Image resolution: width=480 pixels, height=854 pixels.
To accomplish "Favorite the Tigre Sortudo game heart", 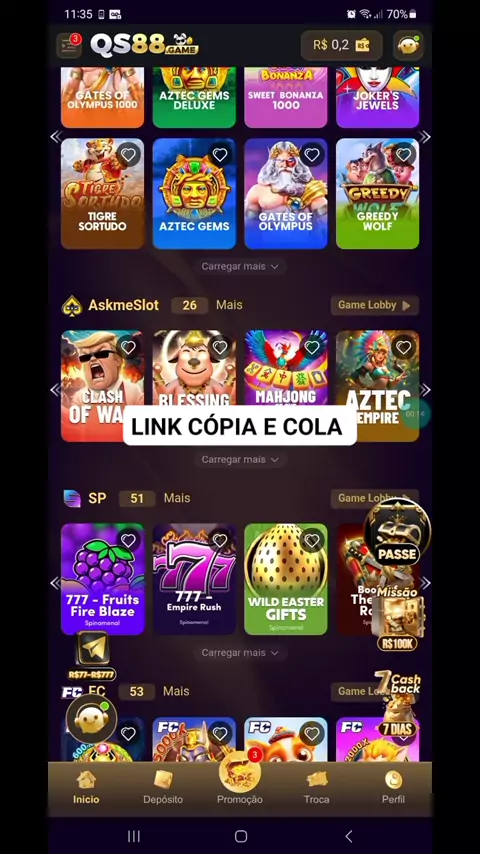I will (x=128, y=155).
